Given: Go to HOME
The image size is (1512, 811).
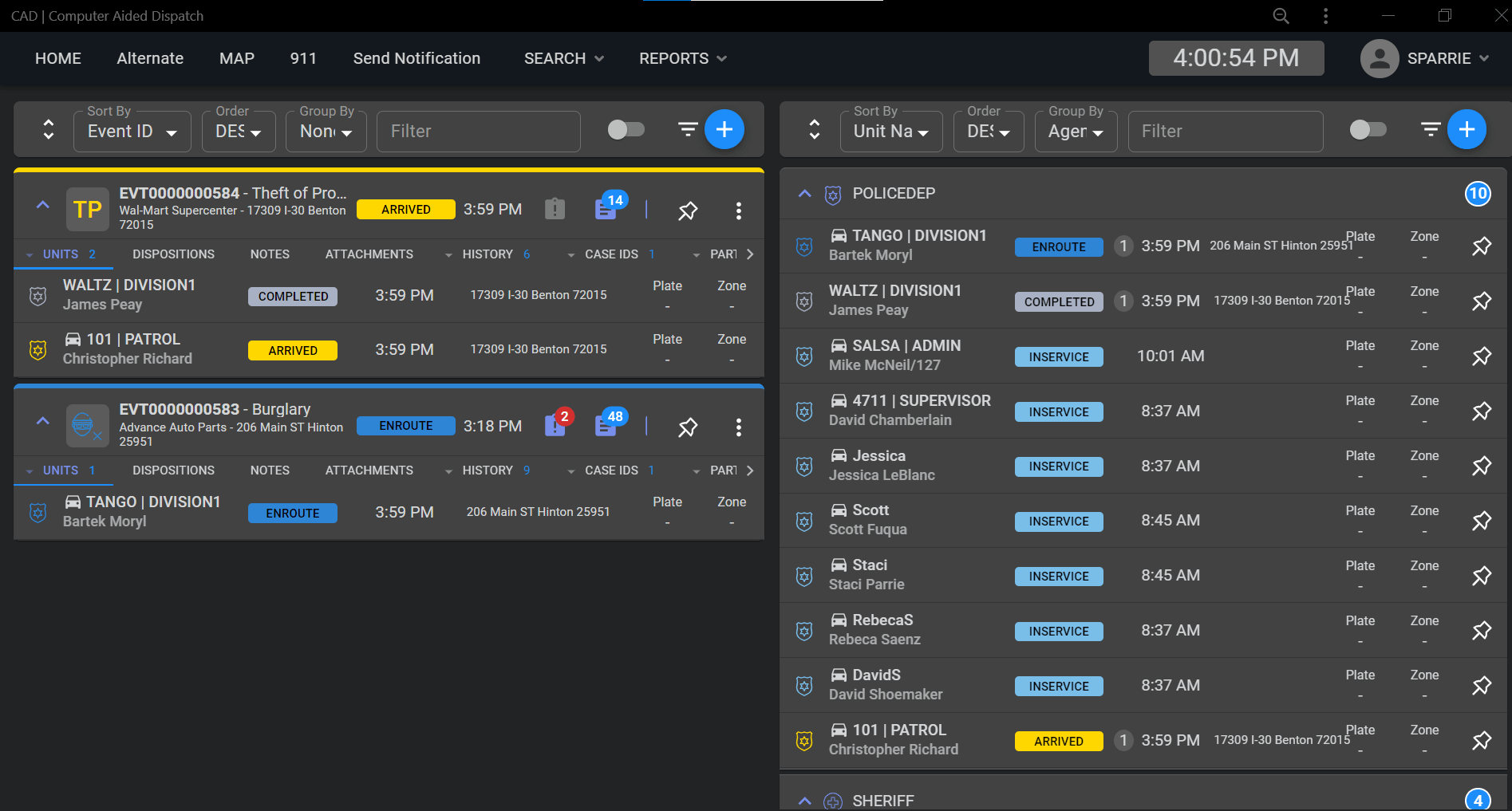Looking at the screenshot, I should [x=58, y=58].
